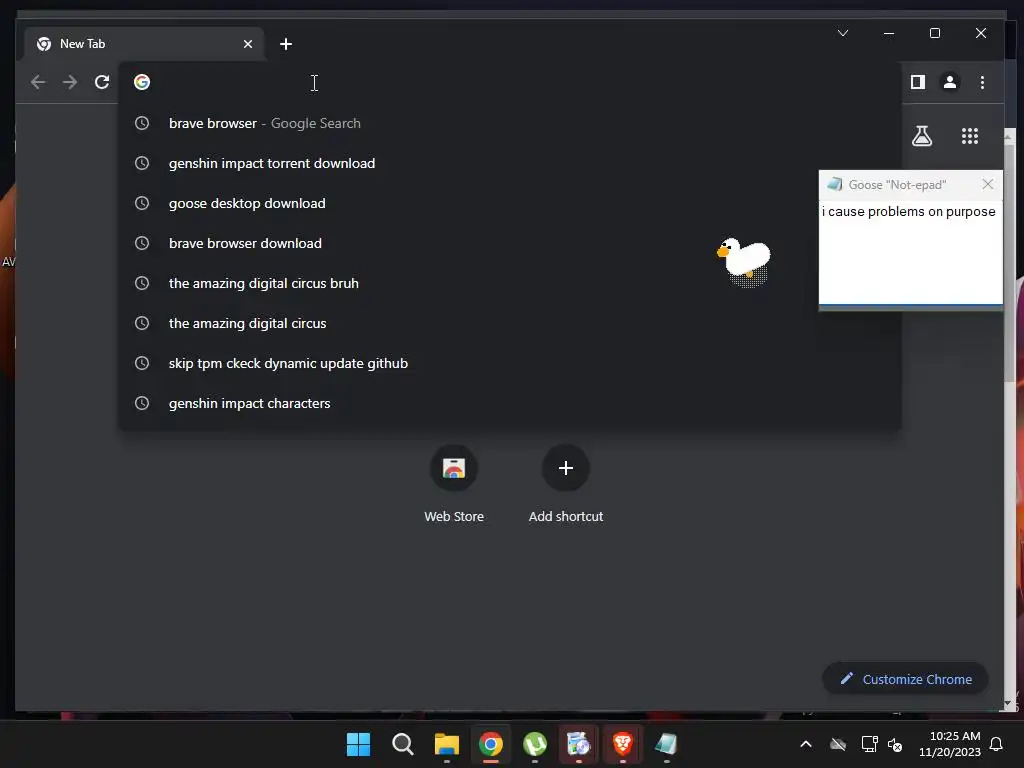The height and width of the screenshot is (768, 1024).
Task: Click the notepad-like taskbar icon
Action: (x=666, y=744)
